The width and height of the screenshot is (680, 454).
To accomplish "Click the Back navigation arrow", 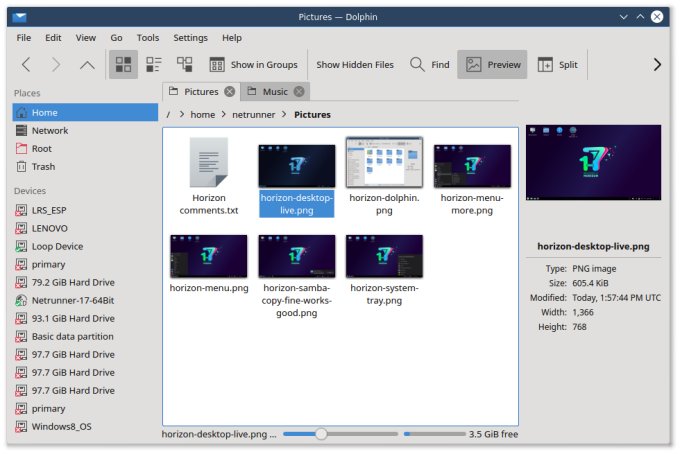I will click(x=27, y=64).
